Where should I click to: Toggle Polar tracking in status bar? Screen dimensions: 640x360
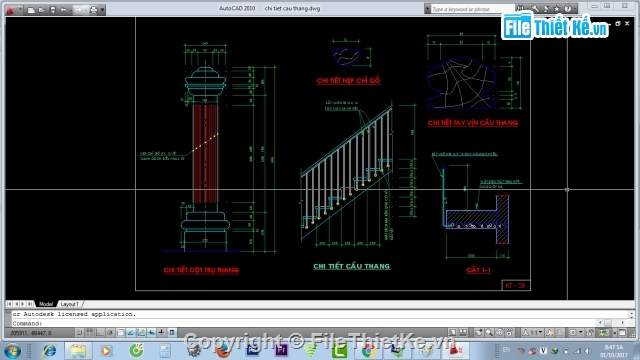(x=110, y=333)
